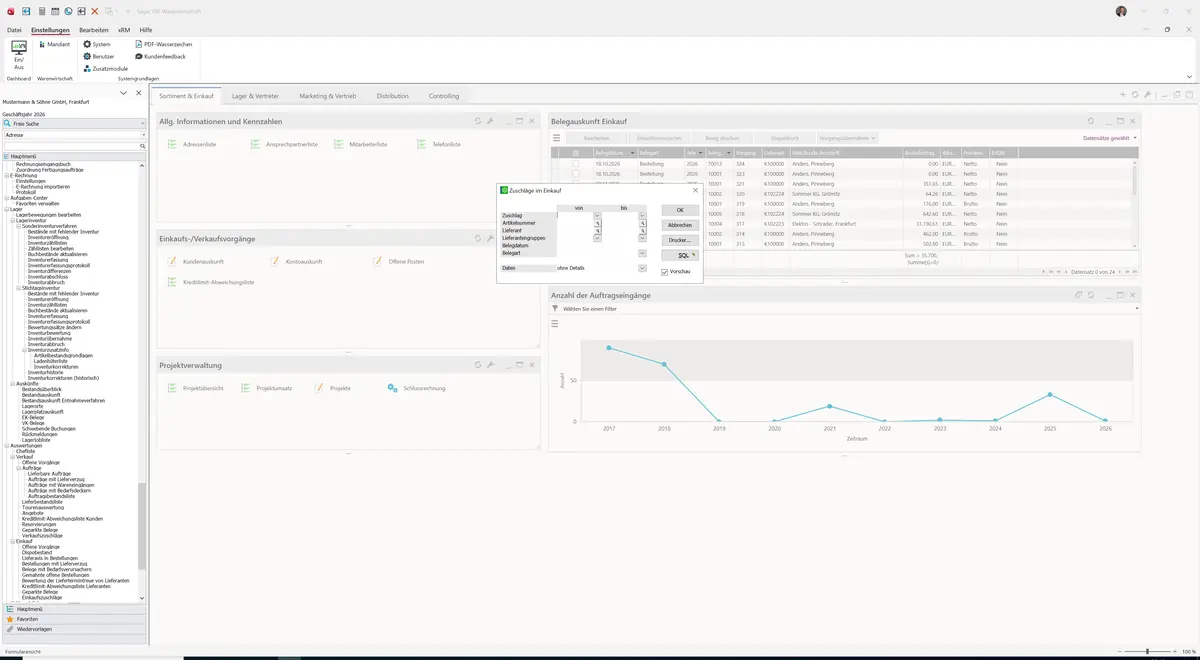Open Kundenfeedback in the ribbon
Viewport: 1200px width, 660px height.
click(160, 56)
